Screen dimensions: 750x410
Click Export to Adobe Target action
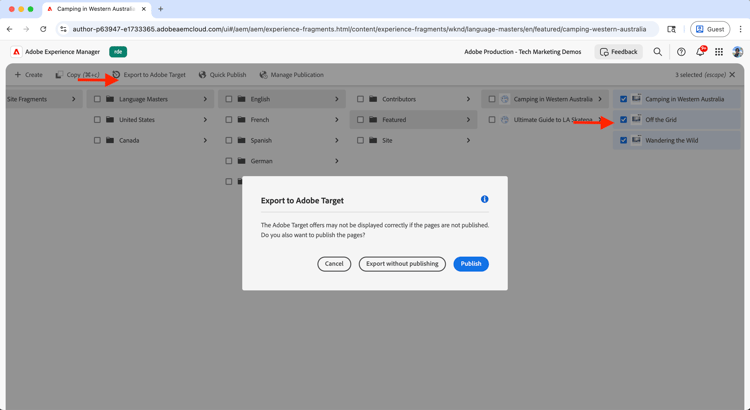pyautogui.click(x=149, y=75)
